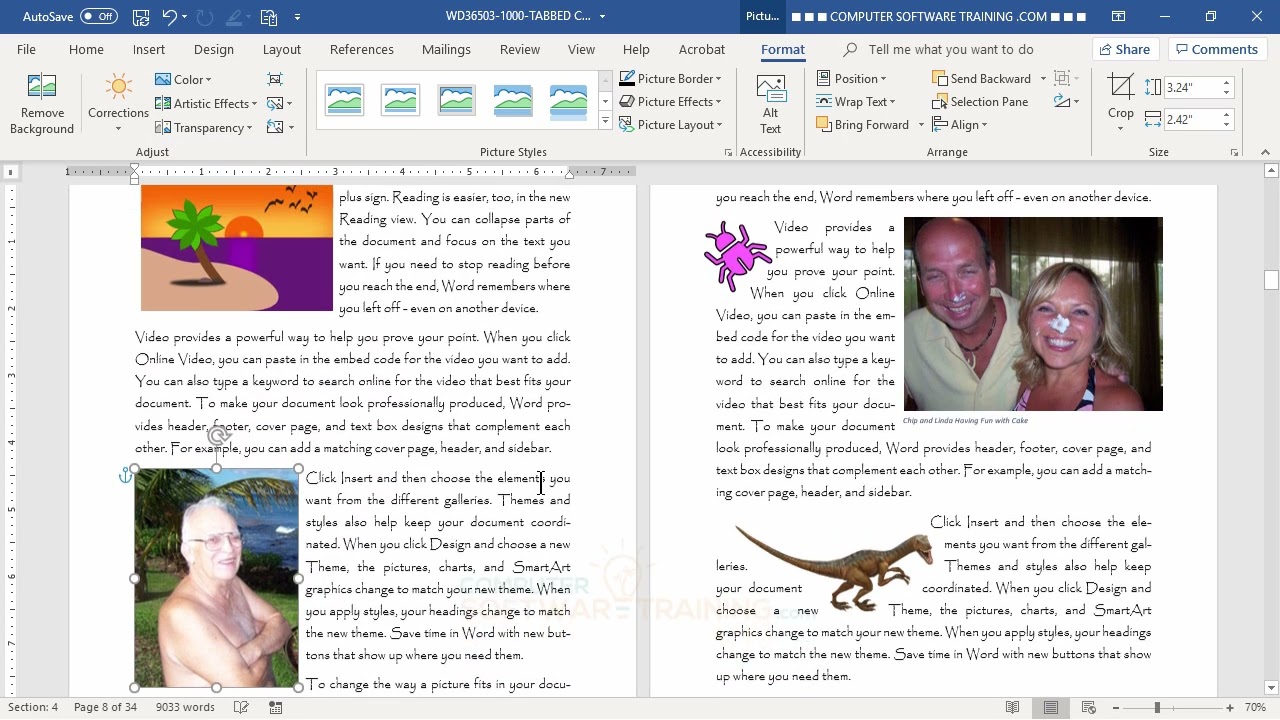1280x720 pixels.
Task: Open the Alt Text pane
Action: pos(770,104)
